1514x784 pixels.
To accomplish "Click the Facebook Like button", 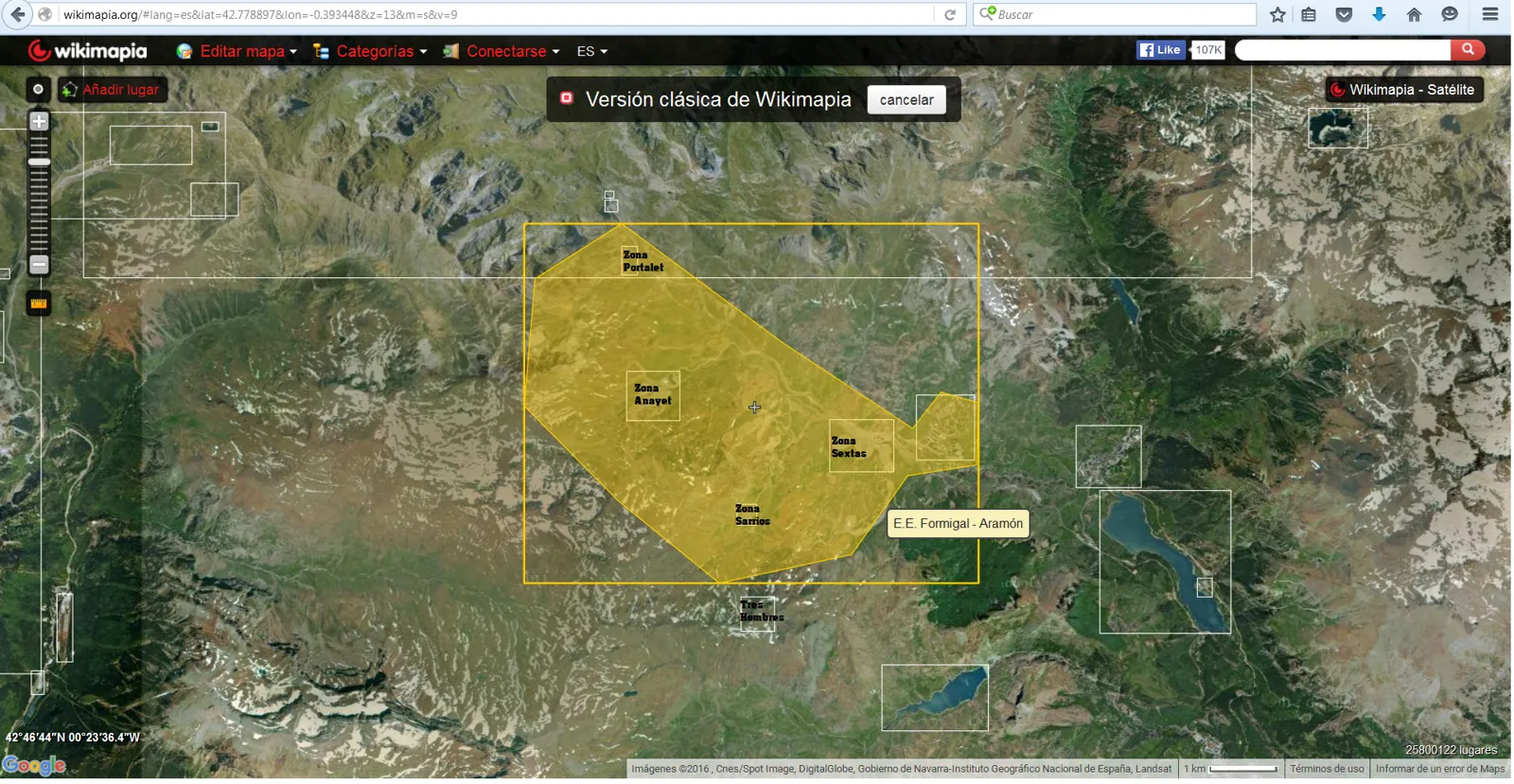I will click(x=1161, y=50).
